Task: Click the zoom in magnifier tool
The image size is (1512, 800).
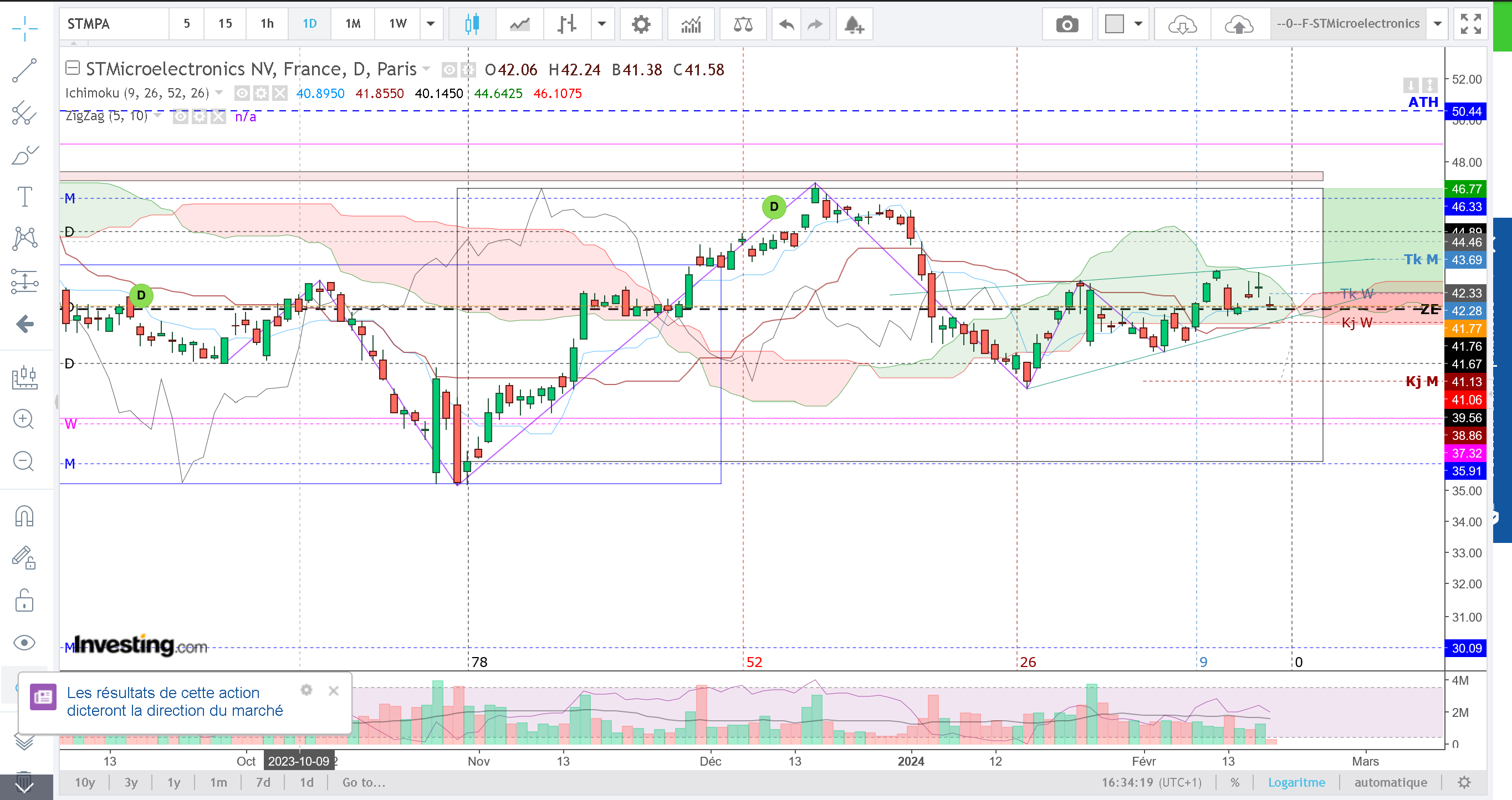Action: click(23, 419)
